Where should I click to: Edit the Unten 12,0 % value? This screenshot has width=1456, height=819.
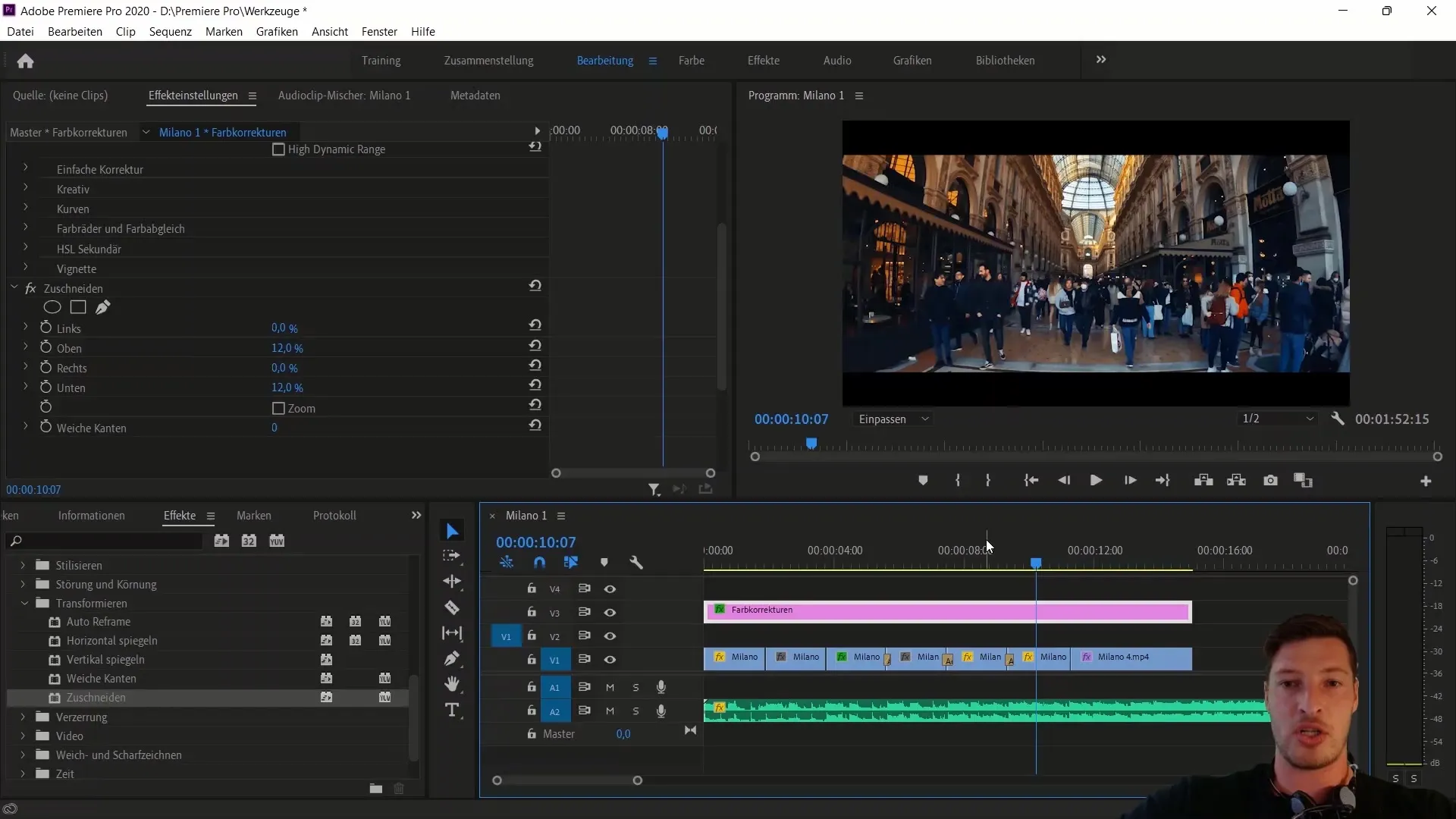(x=287, y=388)
